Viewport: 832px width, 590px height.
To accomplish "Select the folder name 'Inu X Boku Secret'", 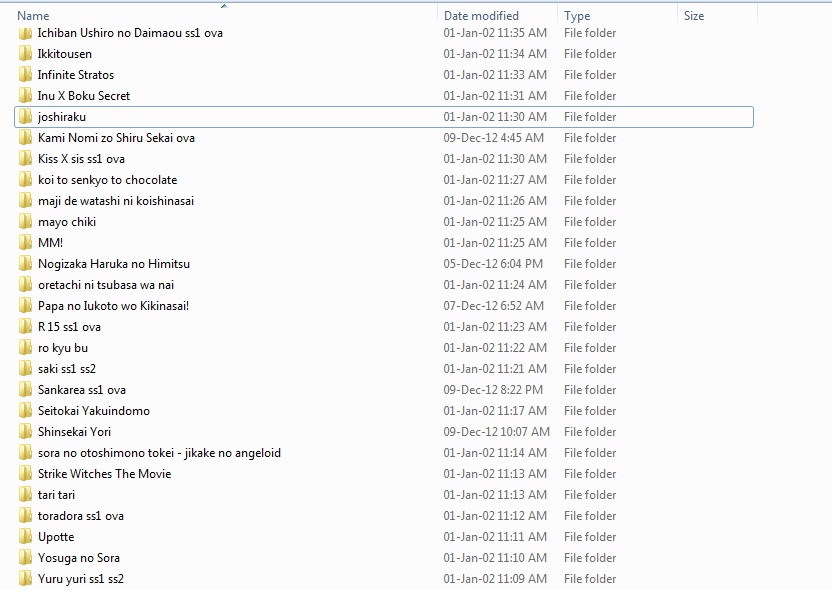I will 84,96.
